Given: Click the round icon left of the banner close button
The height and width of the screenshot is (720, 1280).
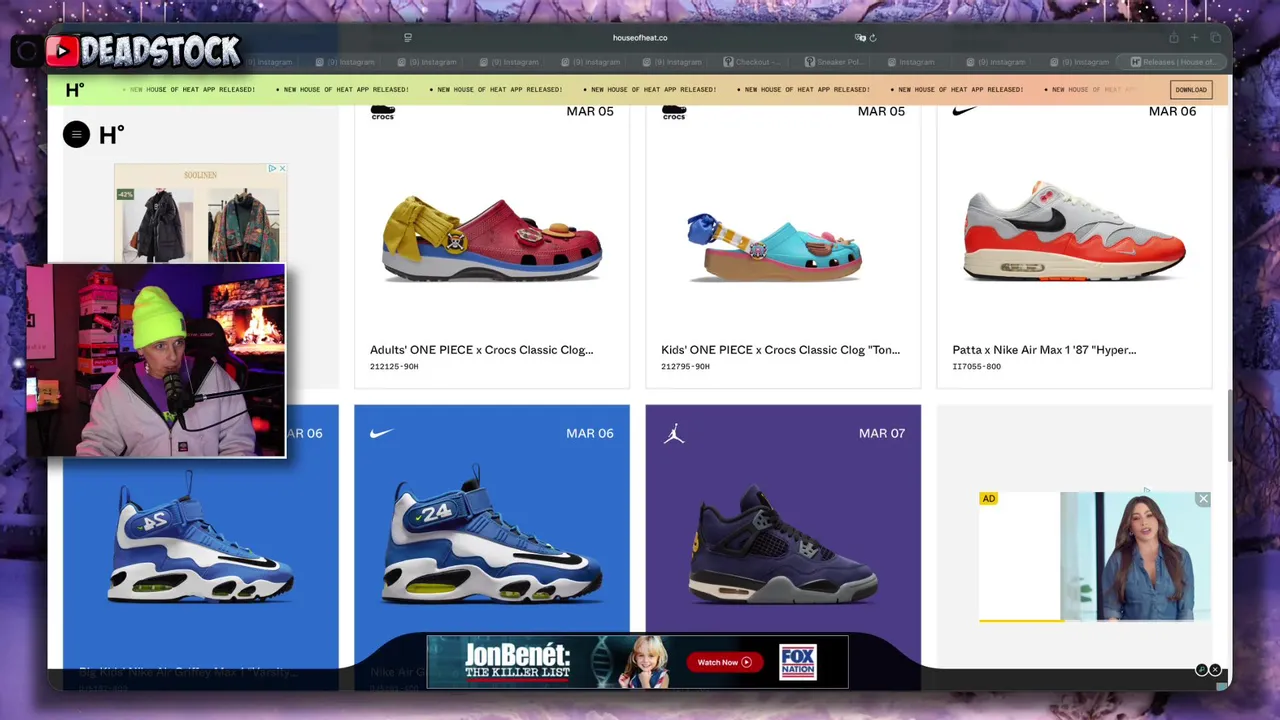Looking at the screenshot, I should pos(1202,670).
